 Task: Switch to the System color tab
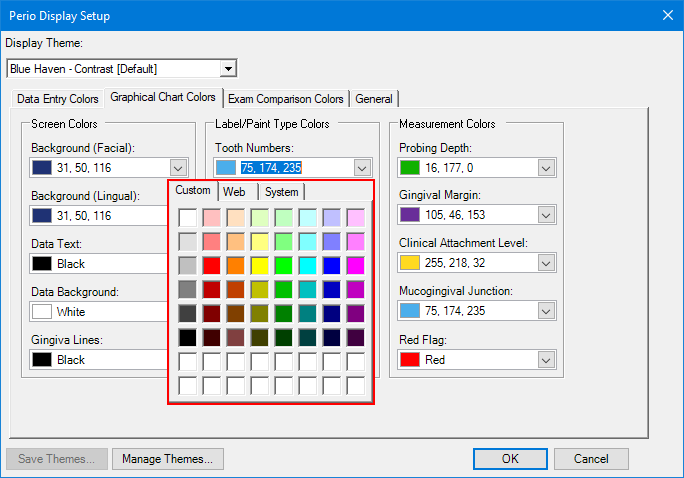coord(282,192)
